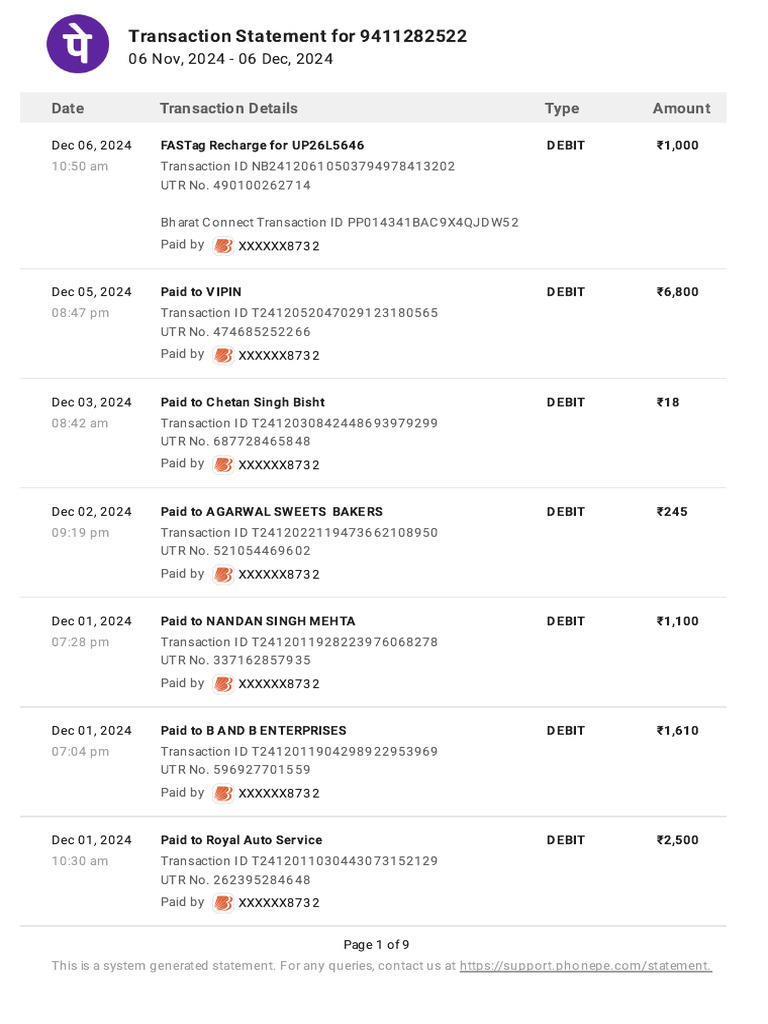Click the Amount column header
The height and width of the screenshot is (1024, 768).
coord(682,108)
